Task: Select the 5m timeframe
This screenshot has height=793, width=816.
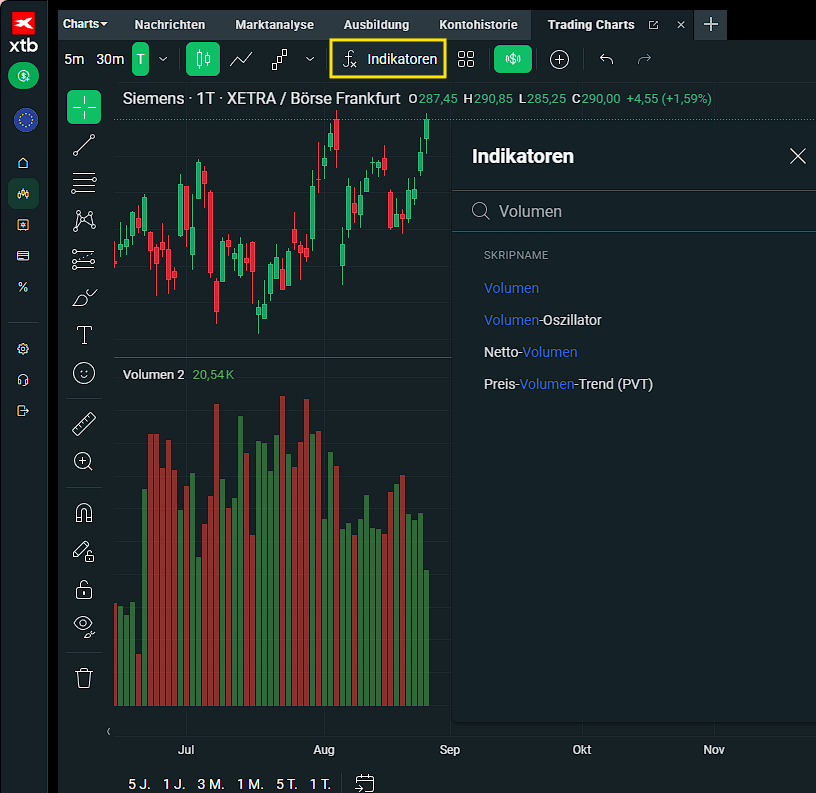Action: (x=74, y=59)
